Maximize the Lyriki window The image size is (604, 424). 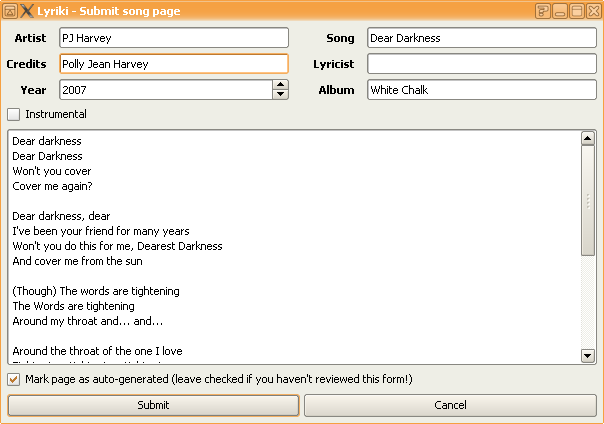(577, 11)
